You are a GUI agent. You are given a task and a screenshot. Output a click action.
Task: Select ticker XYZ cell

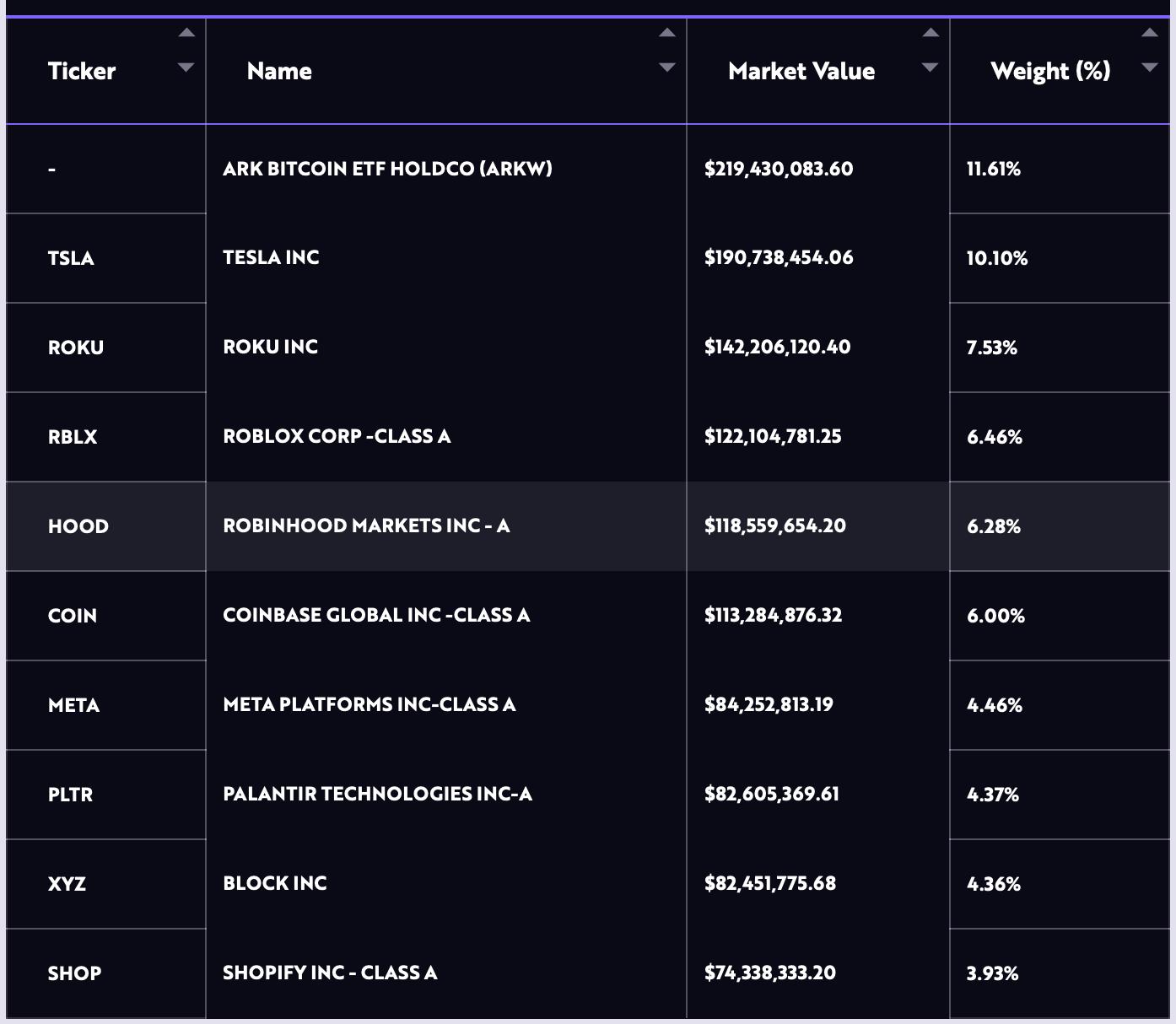(106, 884)
